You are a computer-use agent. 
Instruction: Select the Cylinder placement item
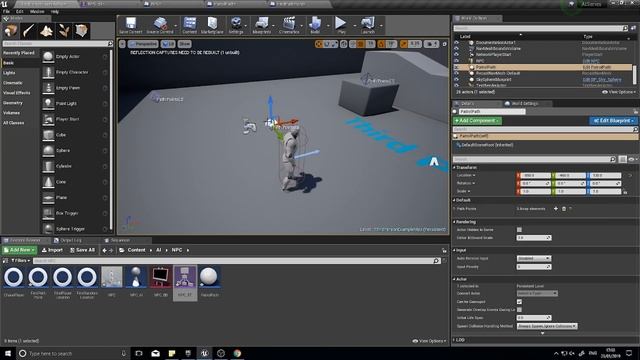pyautogui.click(x=75, y=166)
